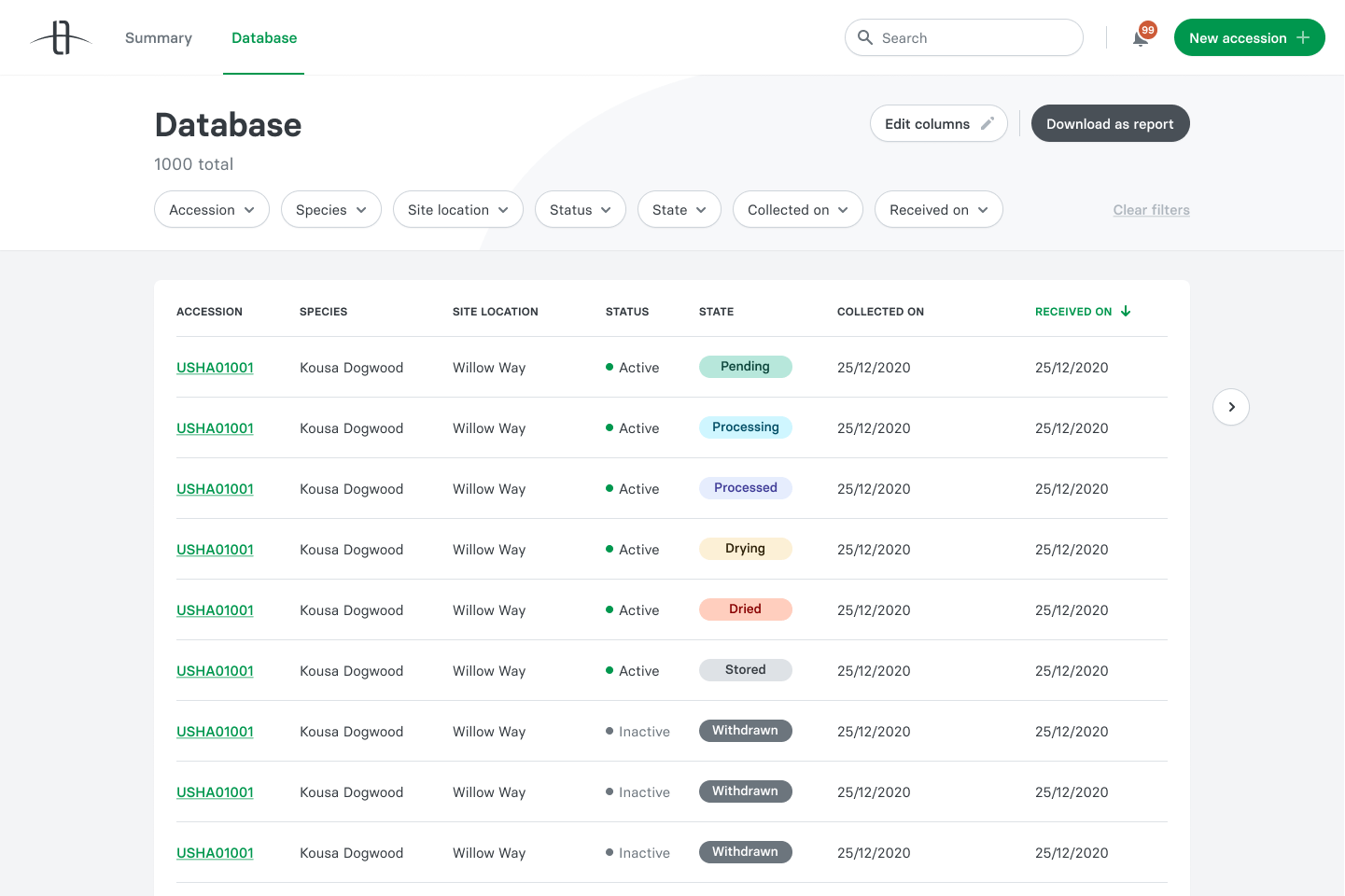Click the right chevron scroll button
Image resolution: width=1345 pixels, height=896 pixels.
(x=1231, y=407)
